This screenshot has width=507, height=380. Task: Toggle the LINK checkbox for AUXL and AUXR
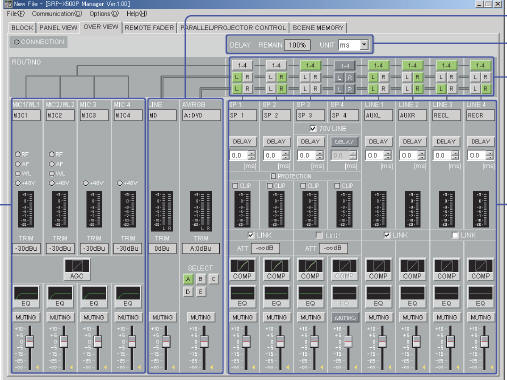[387, 235]
